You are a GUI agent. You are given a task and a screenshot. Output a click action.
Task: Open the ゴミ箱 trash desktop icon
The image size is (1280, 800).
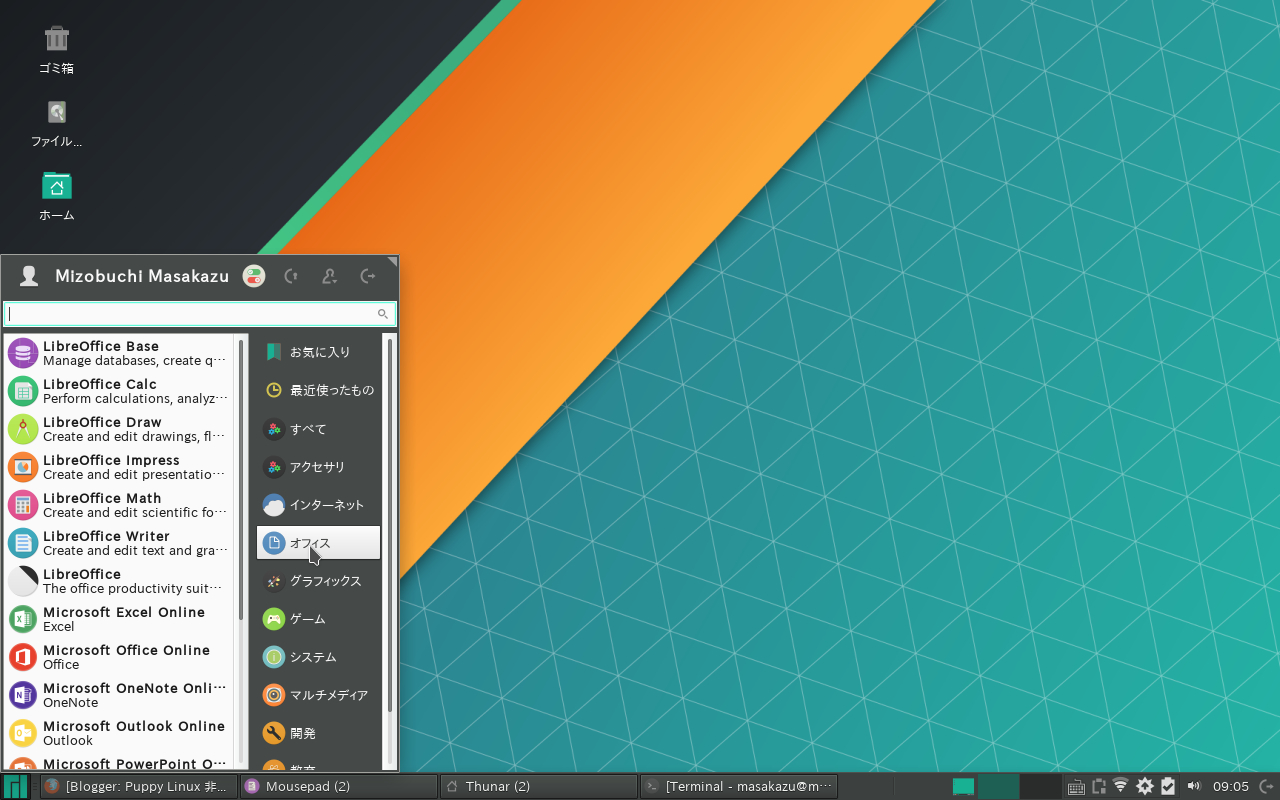pyautogui.click(x=57, y=50)
